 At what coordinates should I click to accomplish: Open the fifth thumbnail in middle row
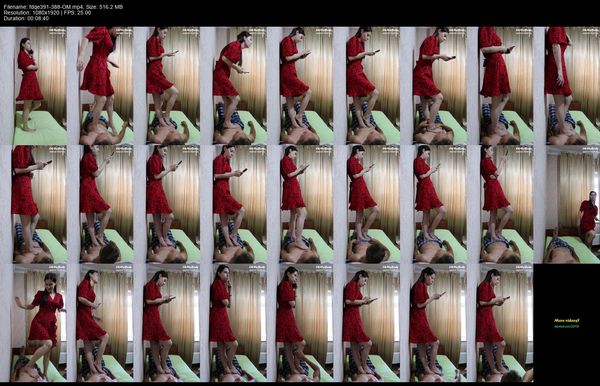pyautogui.click(x=300, y=204)
